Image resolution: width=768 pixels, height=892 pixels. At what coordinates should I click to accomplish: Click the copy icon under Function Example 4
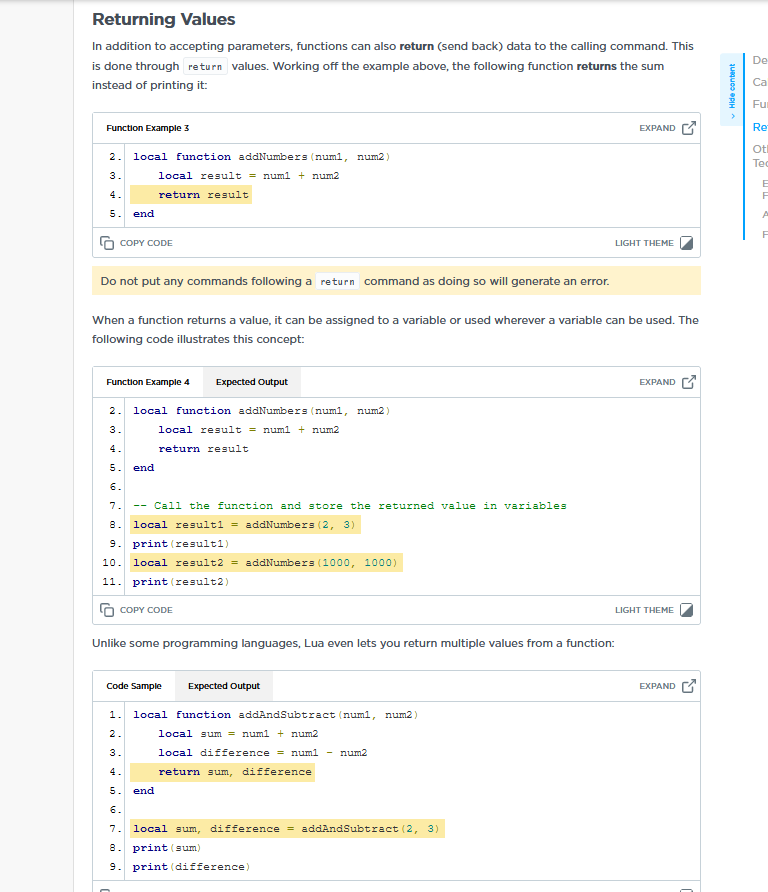point(107,610)
